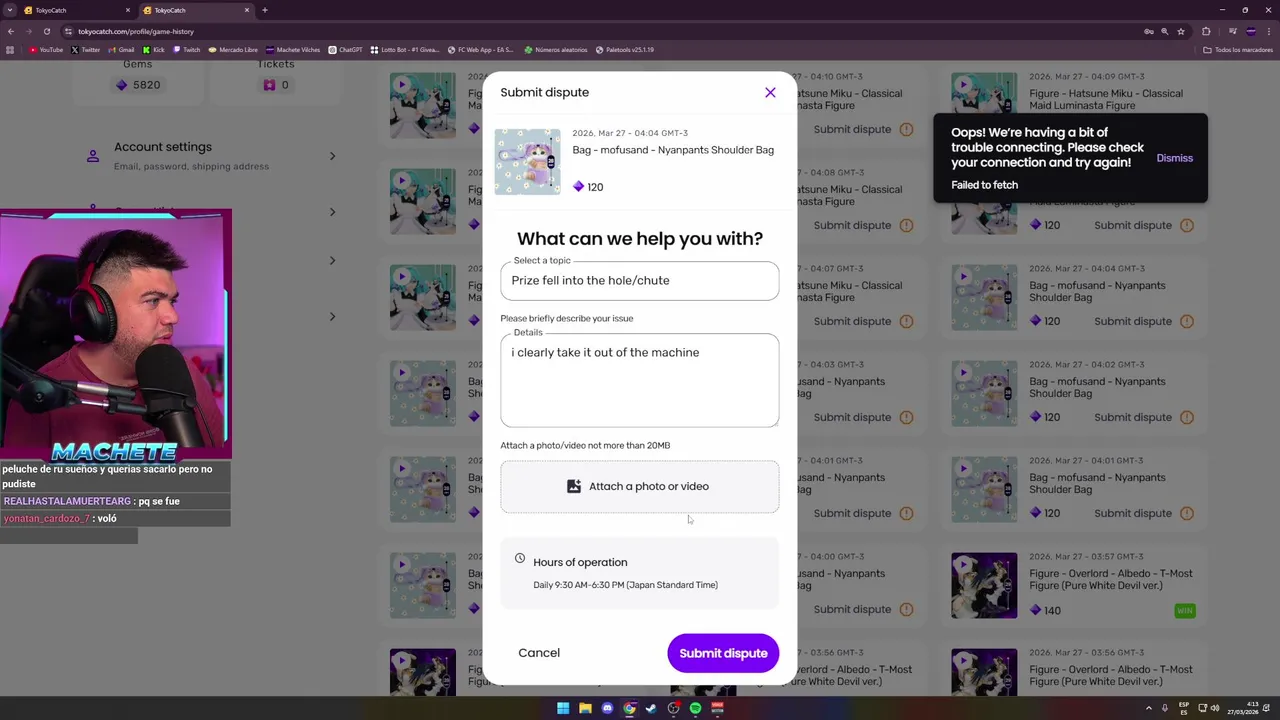Cancel the dispute dialog

[539, 653]
